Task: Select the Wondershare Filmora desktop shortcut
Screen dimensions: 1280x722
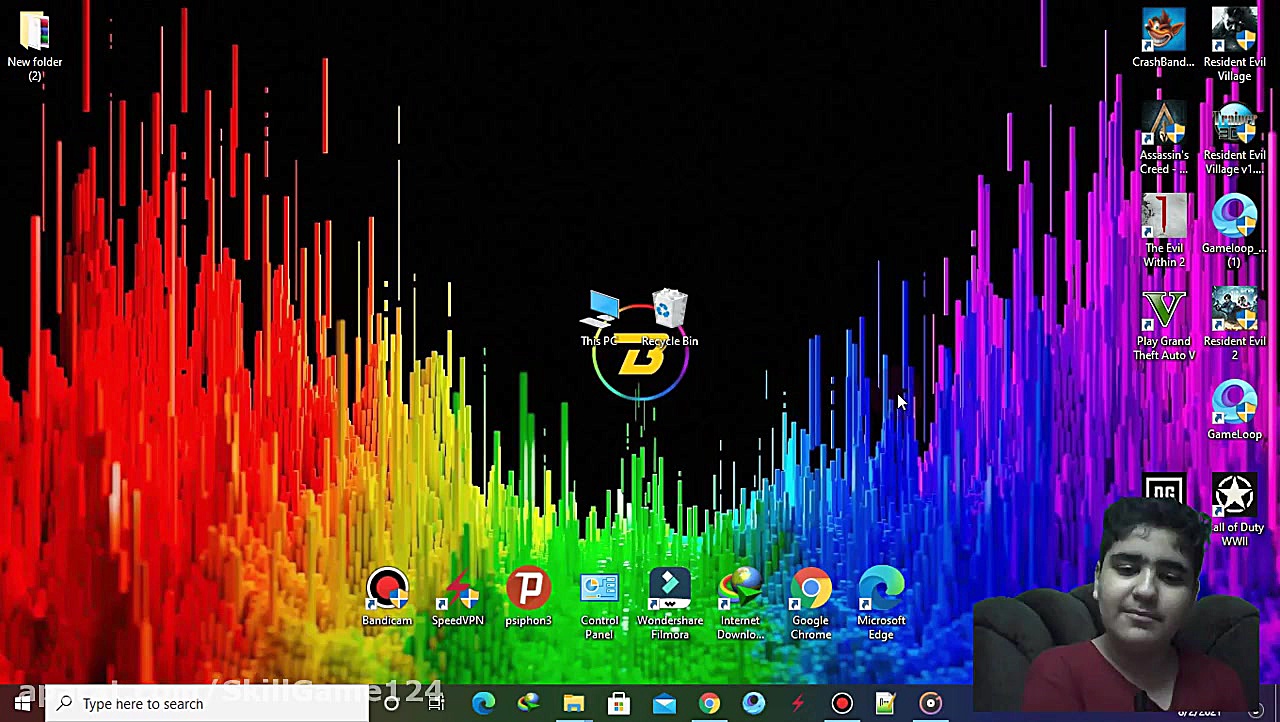Action: 670,605
